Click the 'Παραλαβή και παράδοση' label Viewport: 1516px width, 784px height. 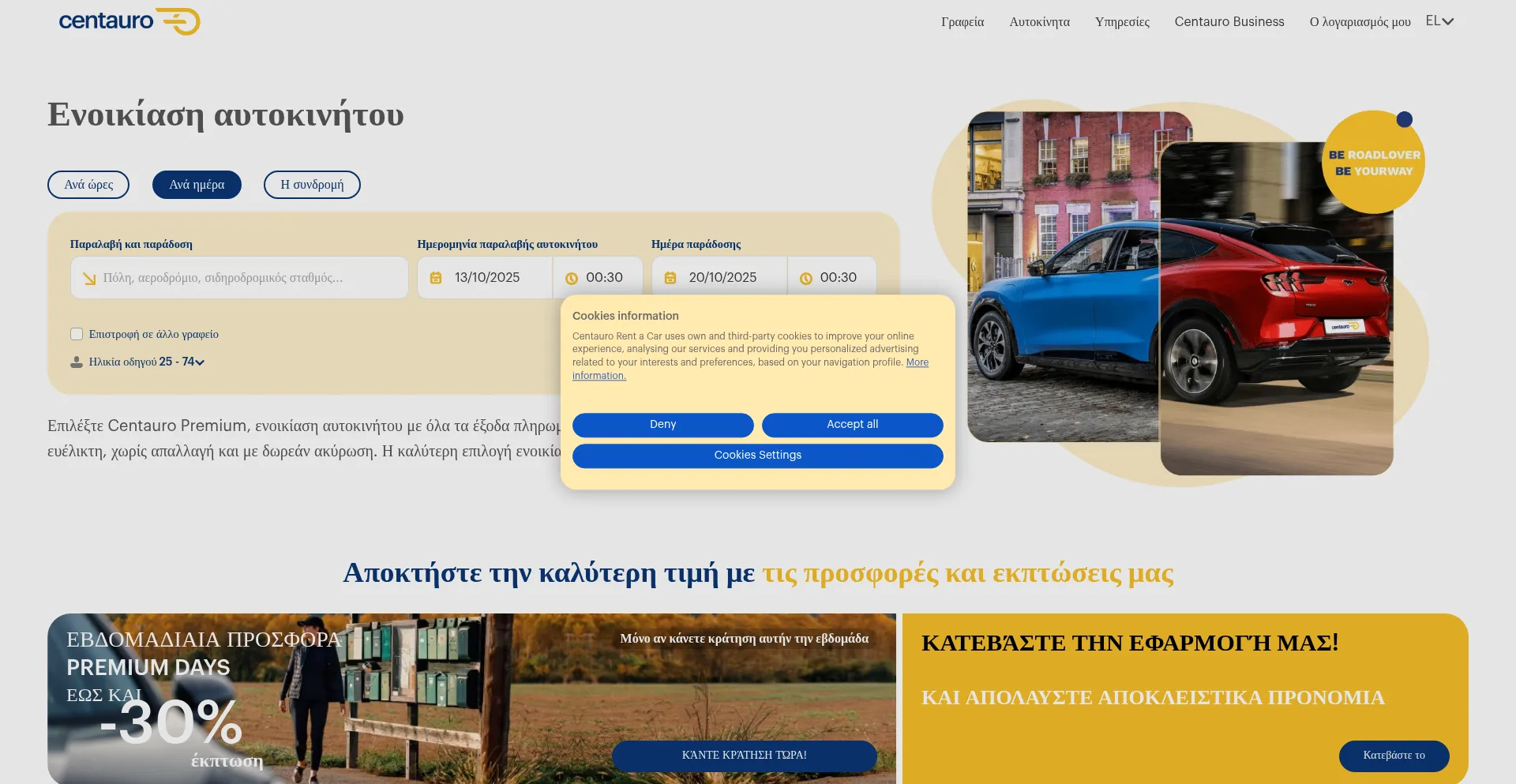[131, 245]
